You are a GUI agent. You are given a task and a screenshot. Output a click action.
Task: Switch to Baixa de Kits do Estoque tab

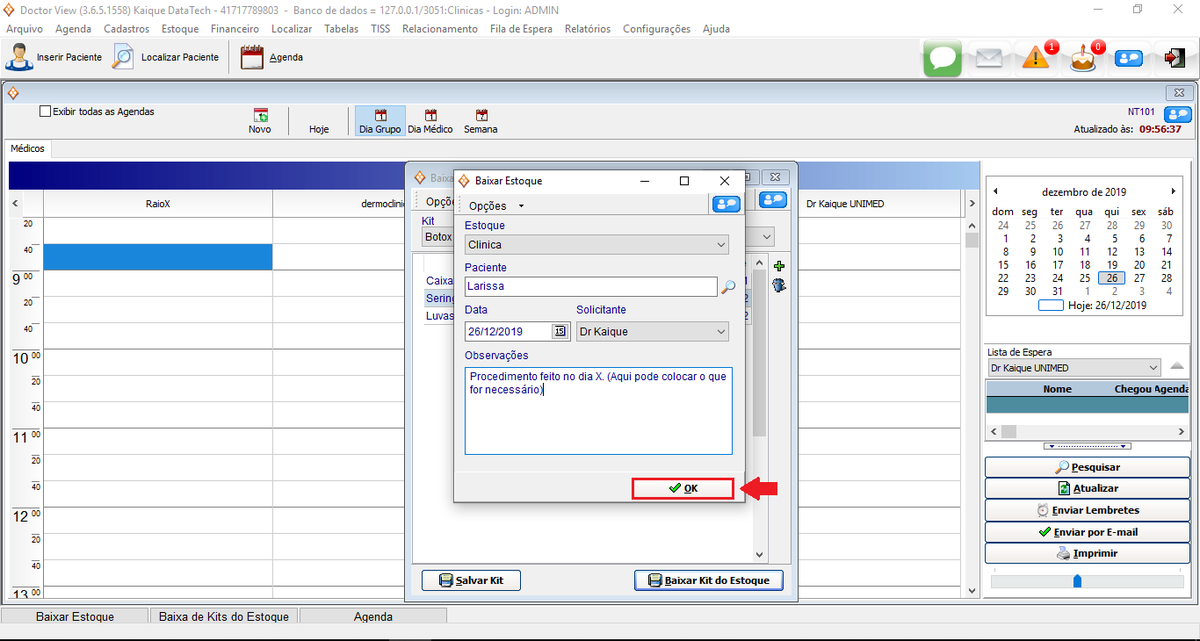[x=223, y=616]
